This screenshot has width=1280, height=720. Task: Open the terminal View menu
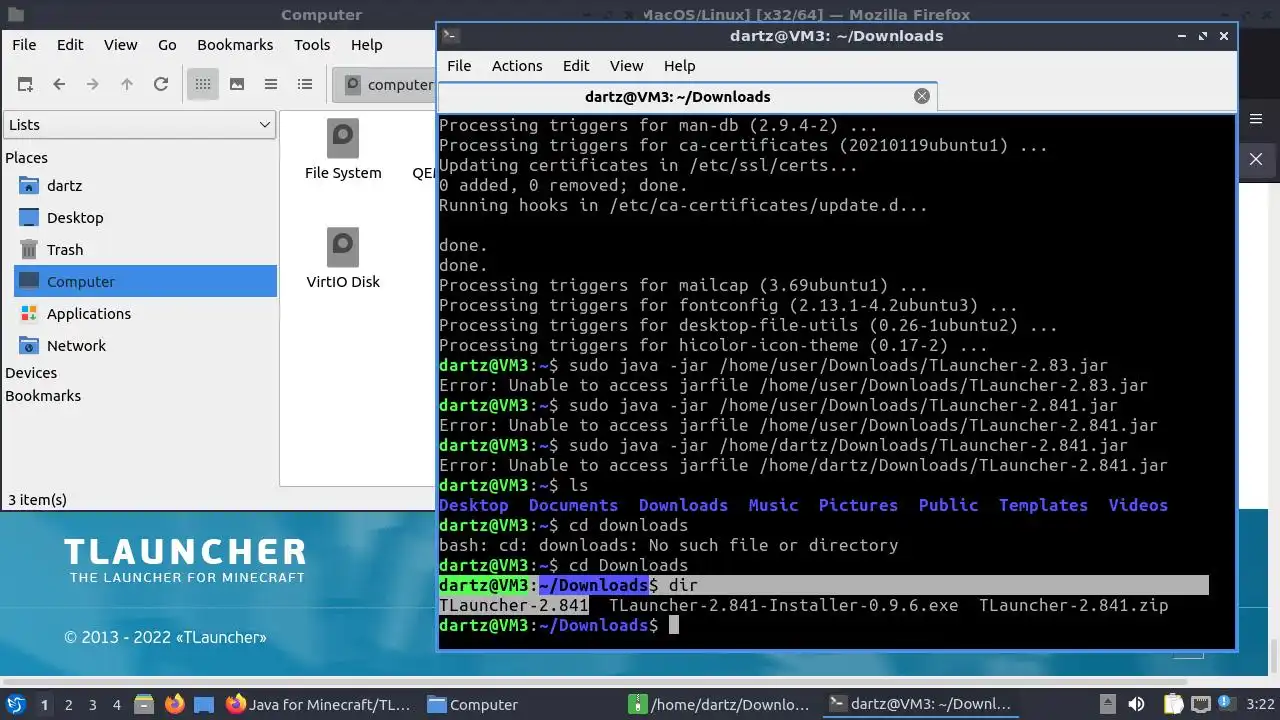627,66
